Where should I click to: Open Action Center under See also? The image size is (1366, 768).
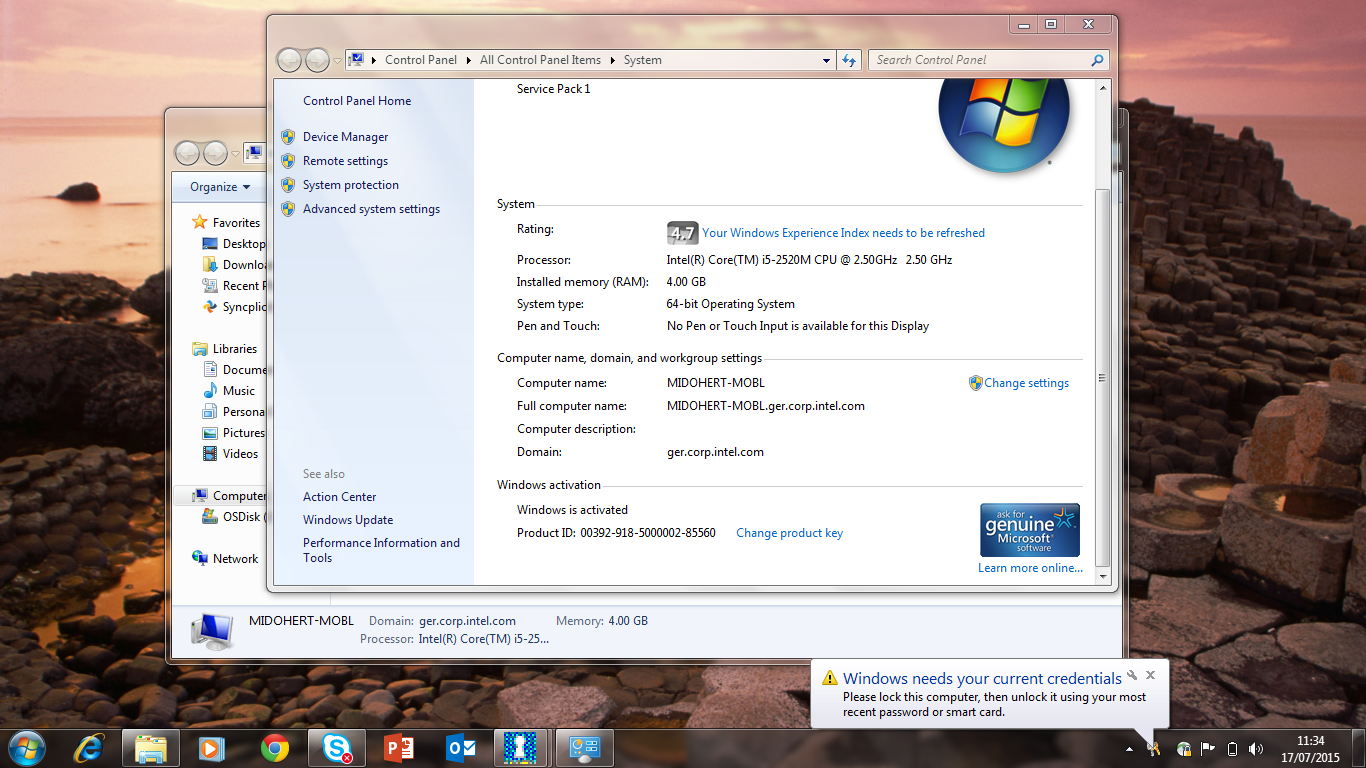tap(340, 497)
